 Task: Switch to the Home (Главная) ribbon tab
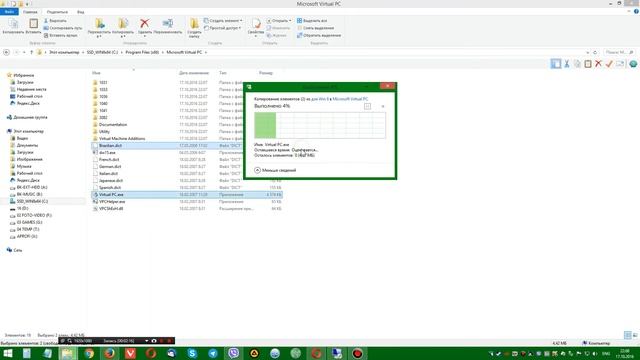pyautogui.click(x=30, y=12)
